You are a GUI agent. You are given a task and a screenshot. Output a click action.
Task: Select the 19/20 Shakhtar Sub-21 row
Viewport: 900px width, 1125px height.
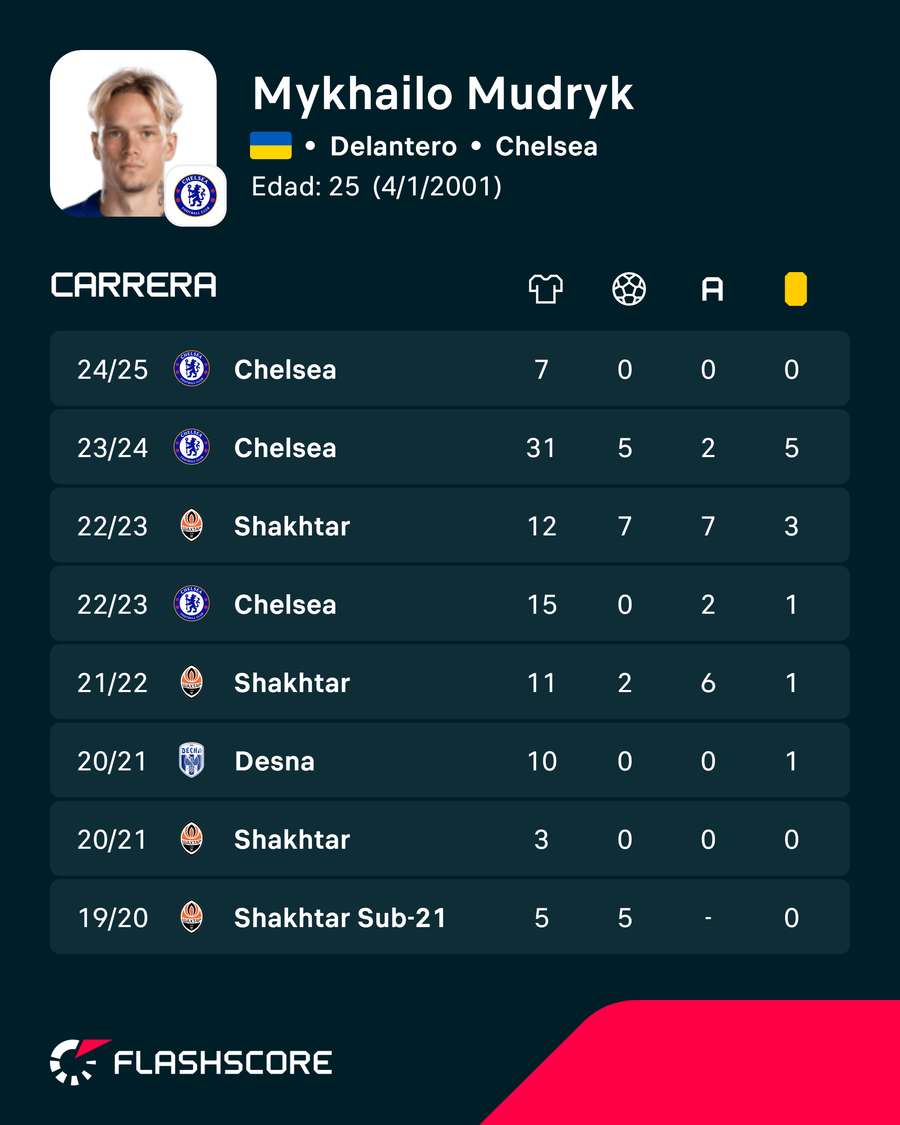[x=450, y=917]
